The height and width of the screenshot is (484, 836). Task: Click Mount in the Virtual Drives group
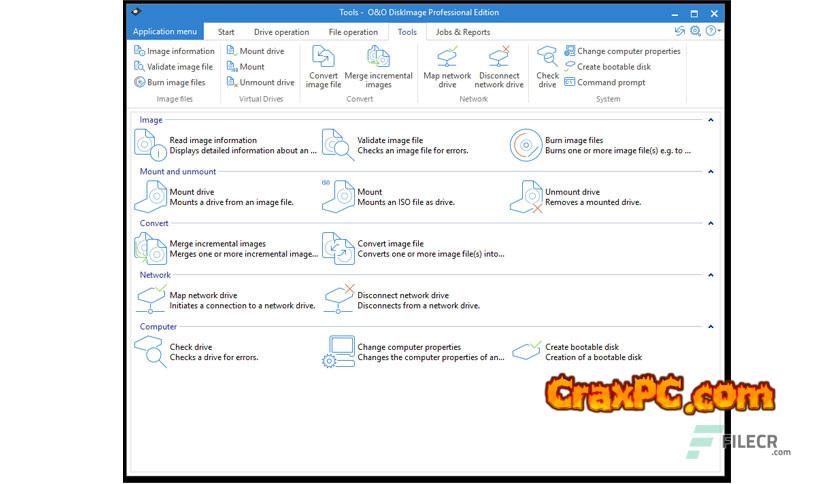tap(246, 67)
